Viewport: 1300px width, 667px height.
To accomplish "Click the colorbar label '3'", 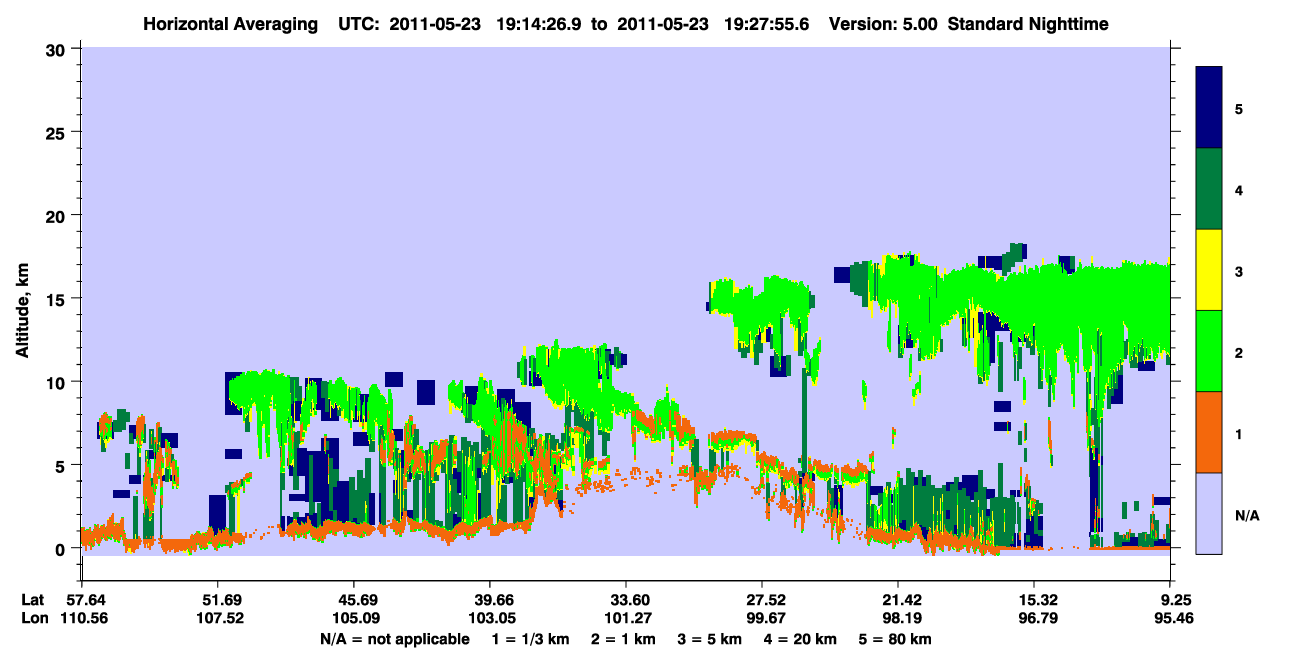I will click(1239, 271).
